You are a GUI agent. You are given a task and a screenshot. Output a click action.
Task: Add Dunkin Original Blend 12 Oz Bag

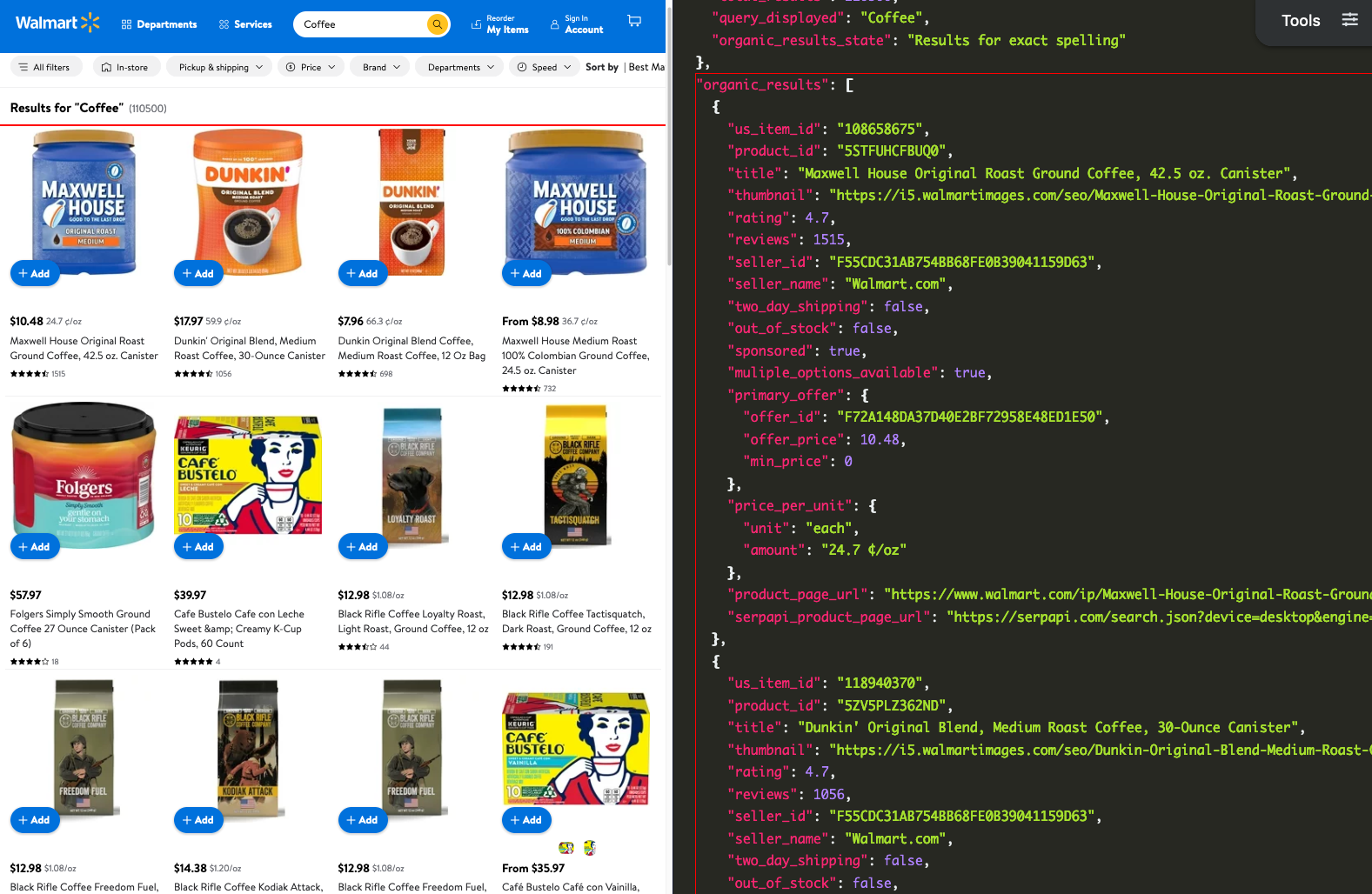(x=363, y=273)
